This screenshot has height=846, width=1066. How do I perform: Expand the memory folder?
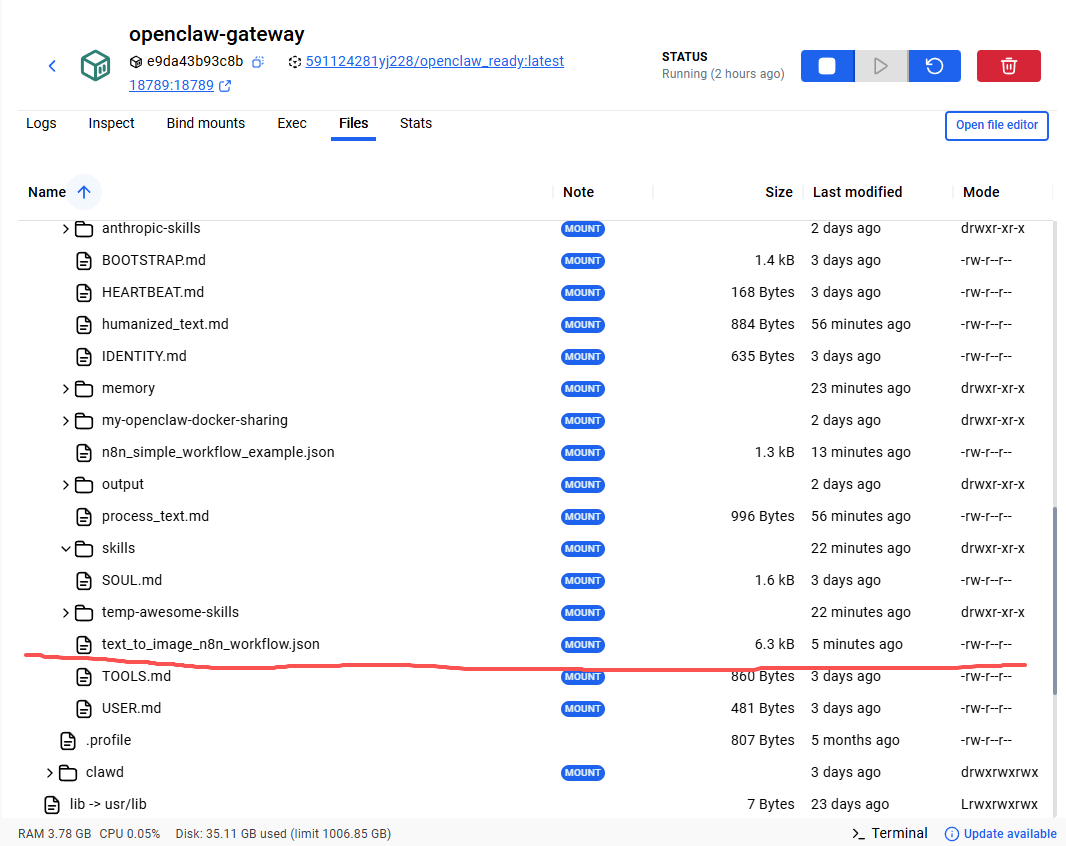point(66,389)
